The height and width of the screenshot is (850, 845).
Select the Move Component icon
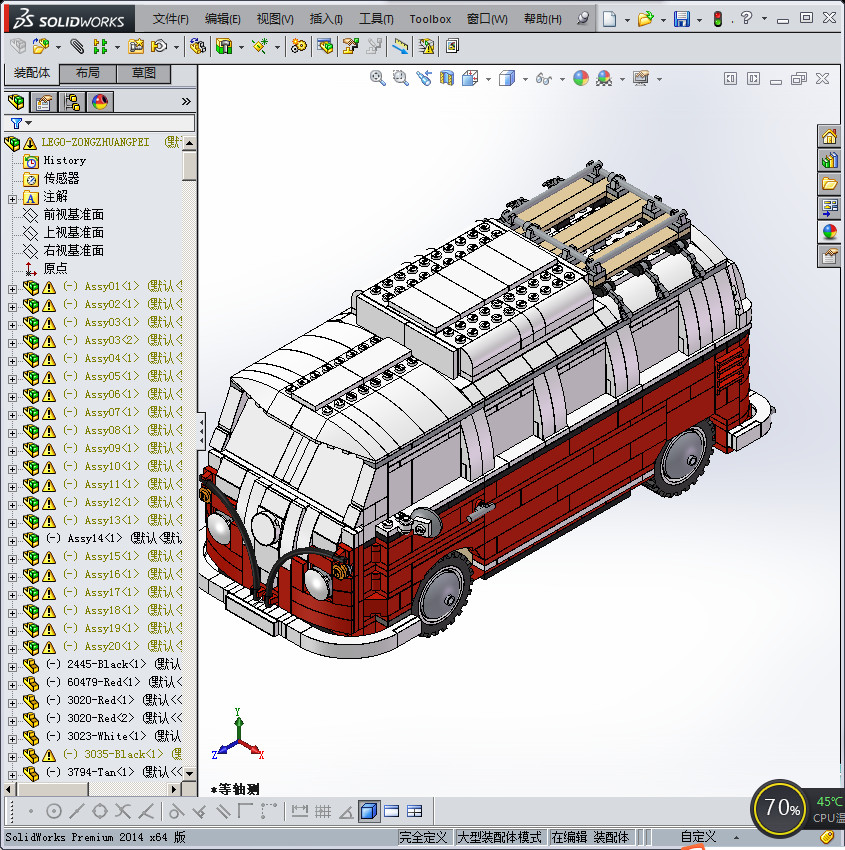(x=159, y=47)
